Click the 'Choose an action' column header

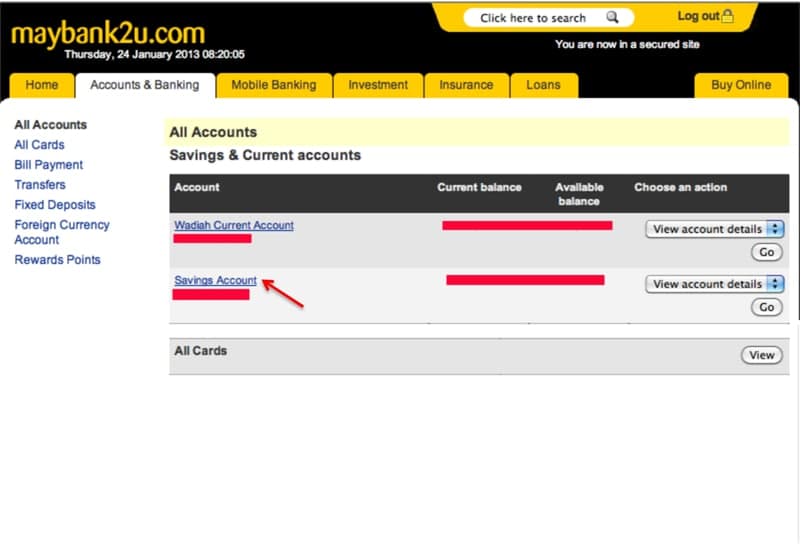(x=680, y=187)
